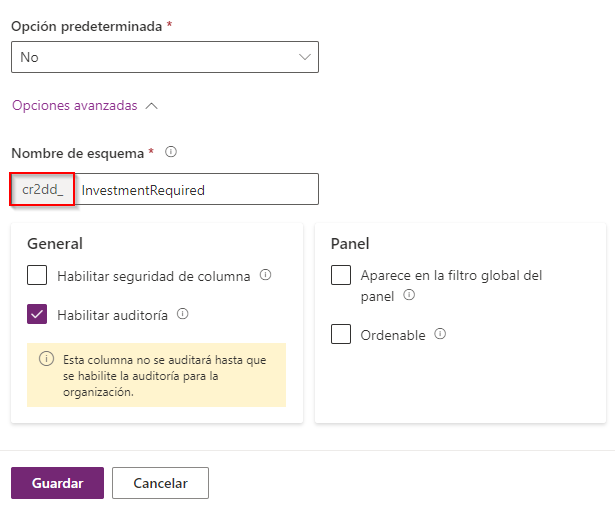Click info icon beside Habilitar seguridad de columna

[265, 275]
